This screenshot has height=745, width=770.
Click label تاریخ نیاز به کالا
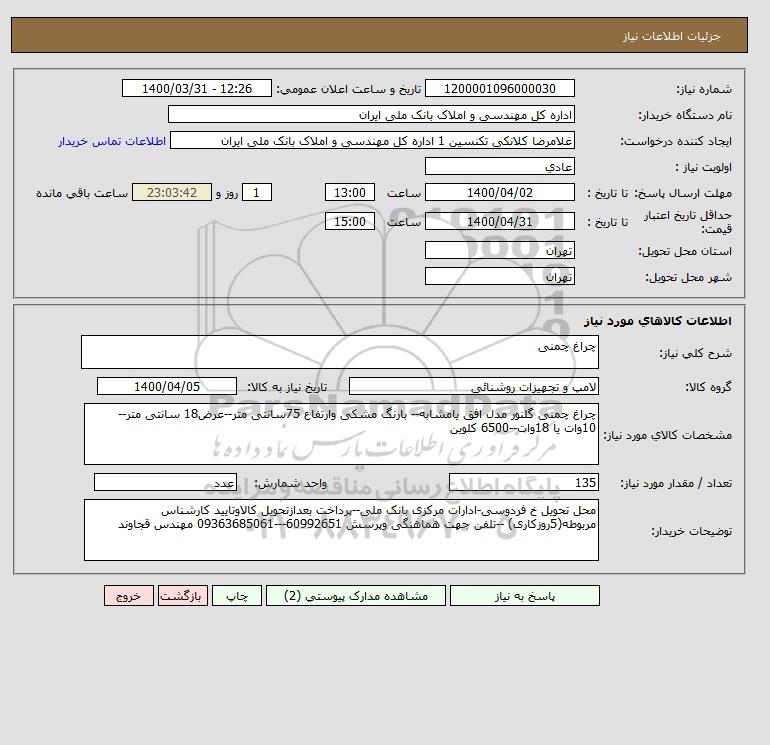[x=287, y=387]
